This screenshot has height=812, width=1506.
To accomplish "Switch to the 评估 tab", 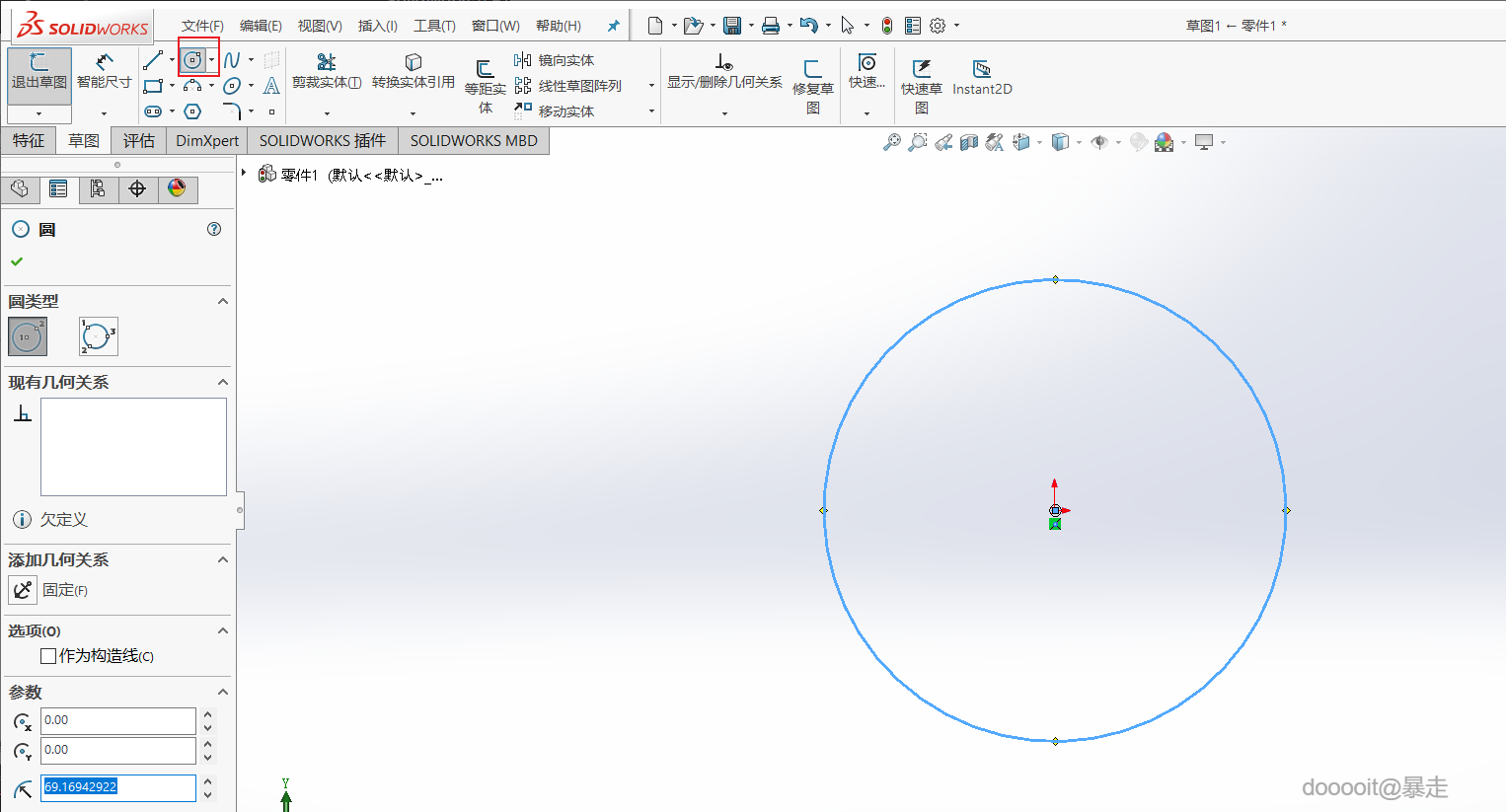I will pos(139,140).
